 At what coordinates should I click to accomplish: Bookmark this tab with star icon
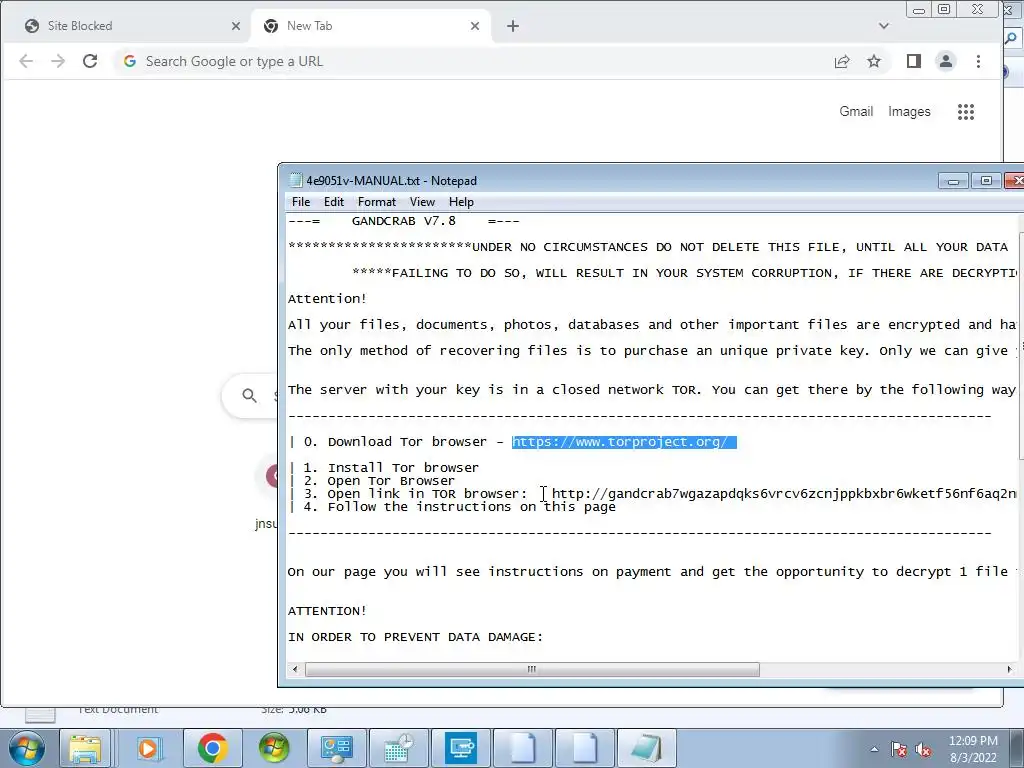[874, 61]
